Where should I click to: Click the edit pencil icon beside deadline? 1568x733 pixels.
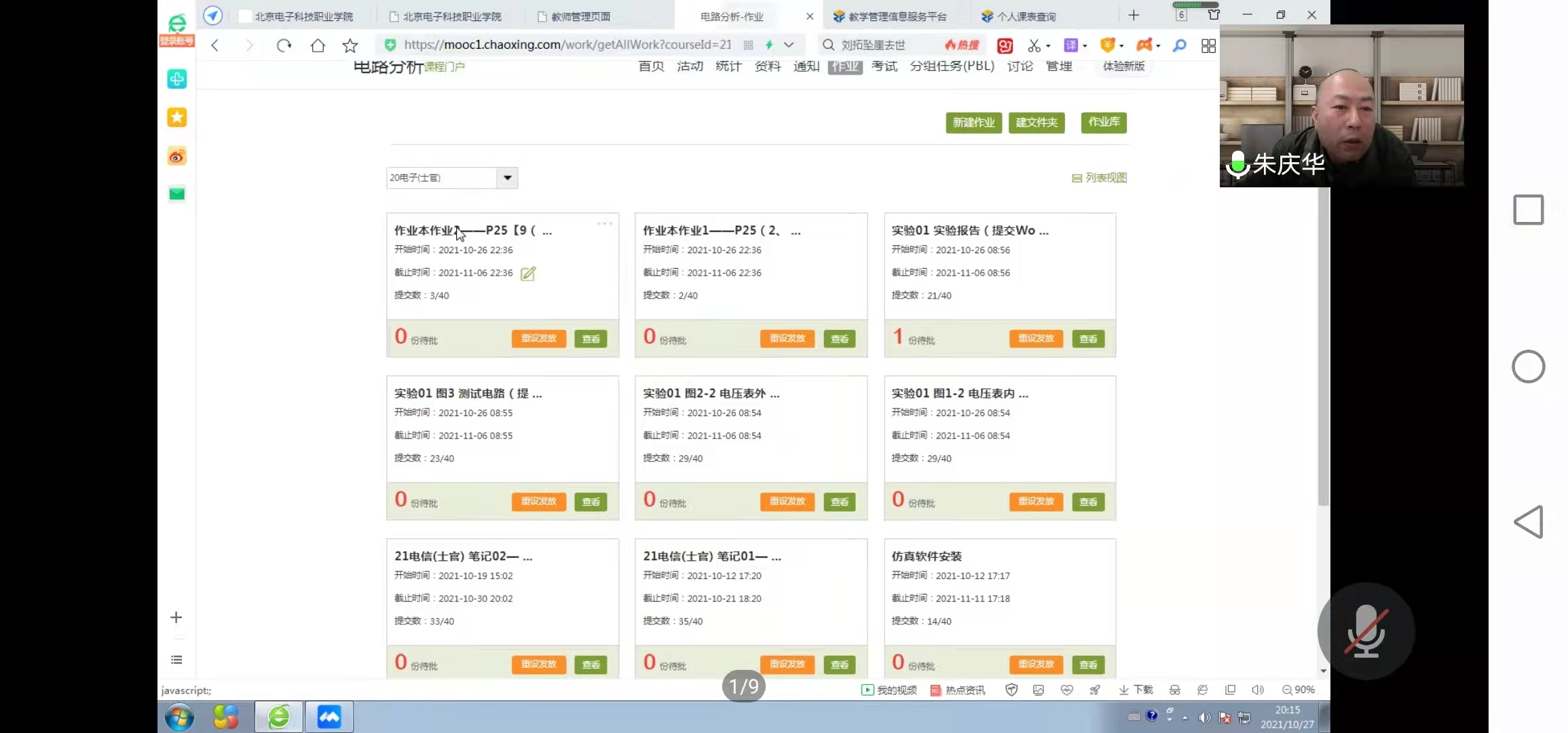point(528,274)
